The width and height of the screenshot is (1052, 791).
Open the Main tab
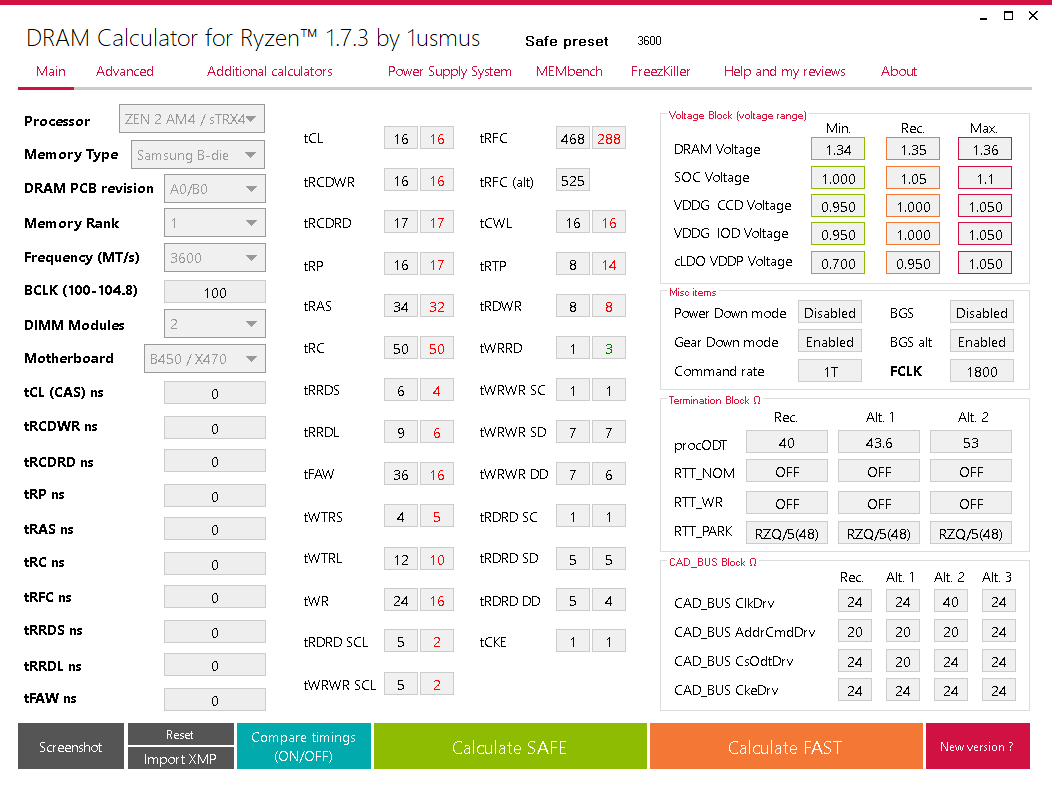(x=51, y=71)
